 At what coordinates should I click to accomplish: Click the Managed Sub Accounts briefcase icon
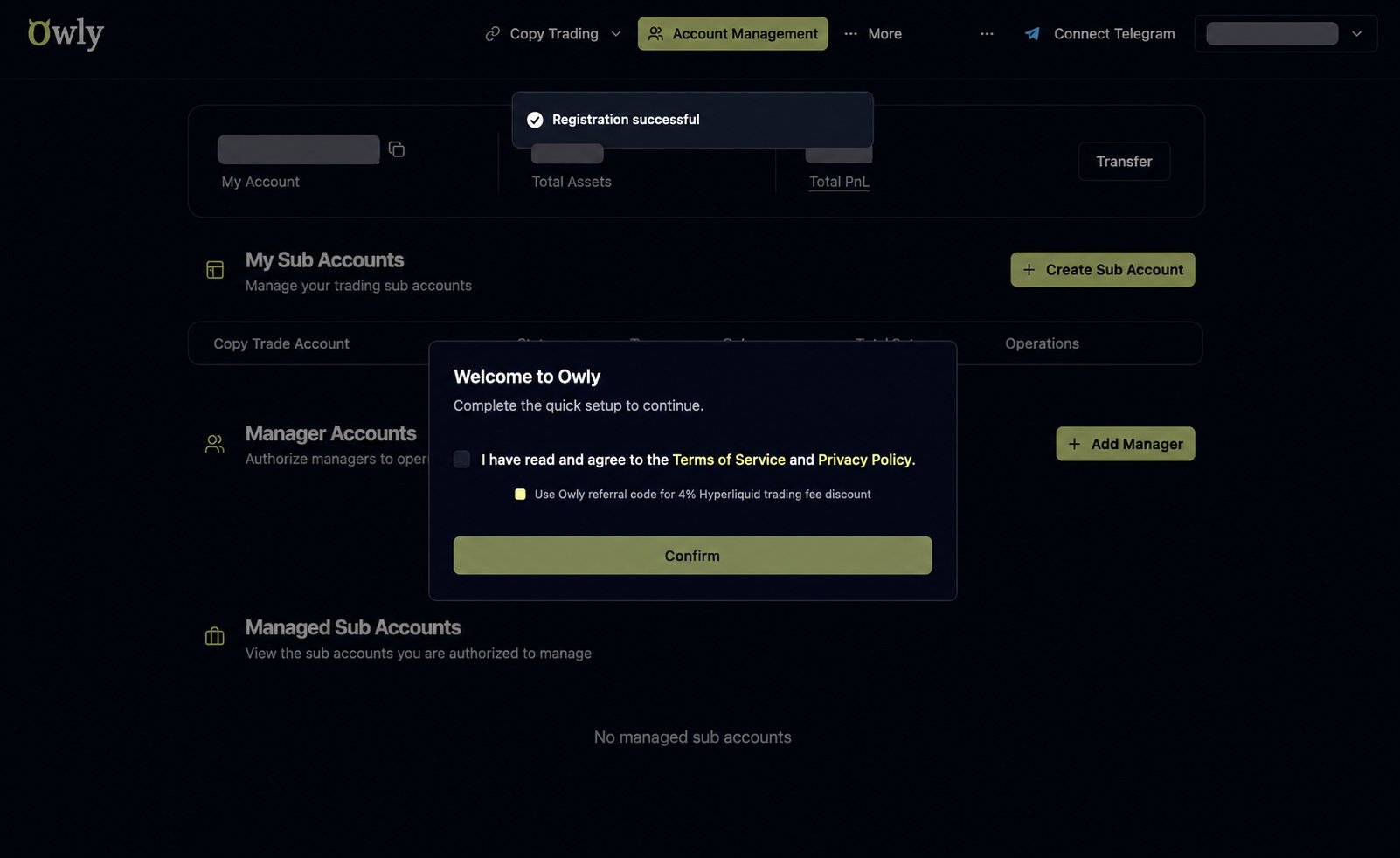click(215, 636)
